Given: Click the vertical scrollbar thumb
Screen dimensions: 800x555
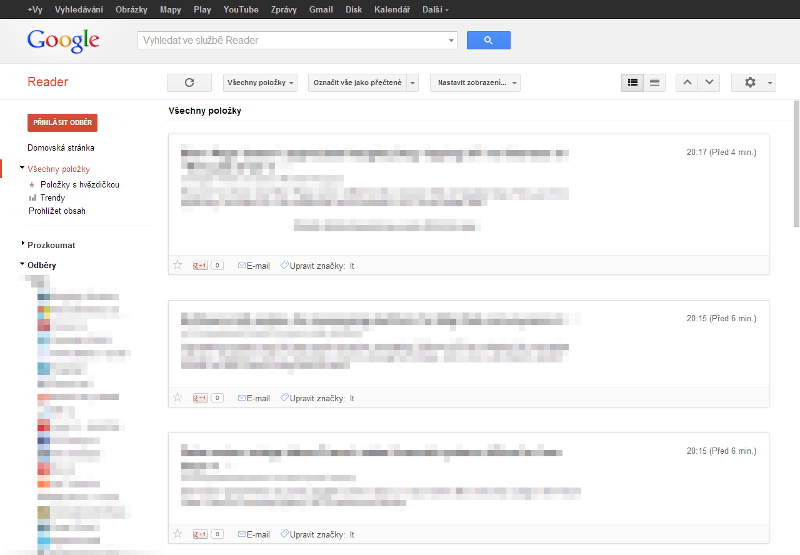Looking at the screenshot, I should click(796, 163).
